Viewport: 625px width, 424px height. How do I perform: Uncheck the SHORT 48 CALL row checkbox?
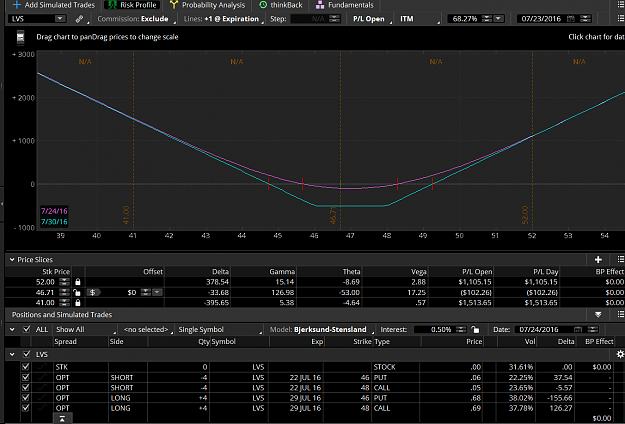26,387
